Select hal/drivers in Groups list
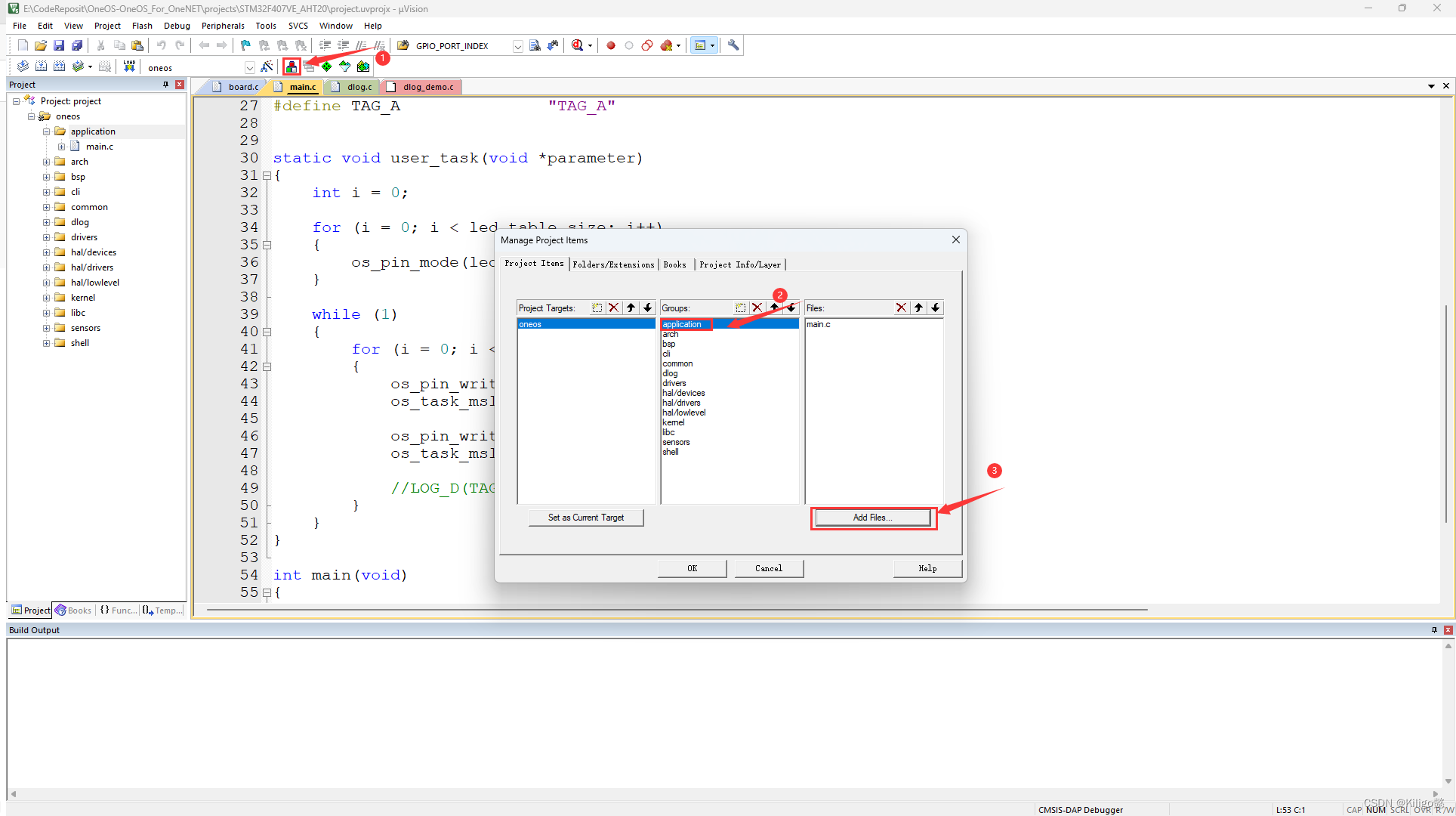 click(681, 403)
